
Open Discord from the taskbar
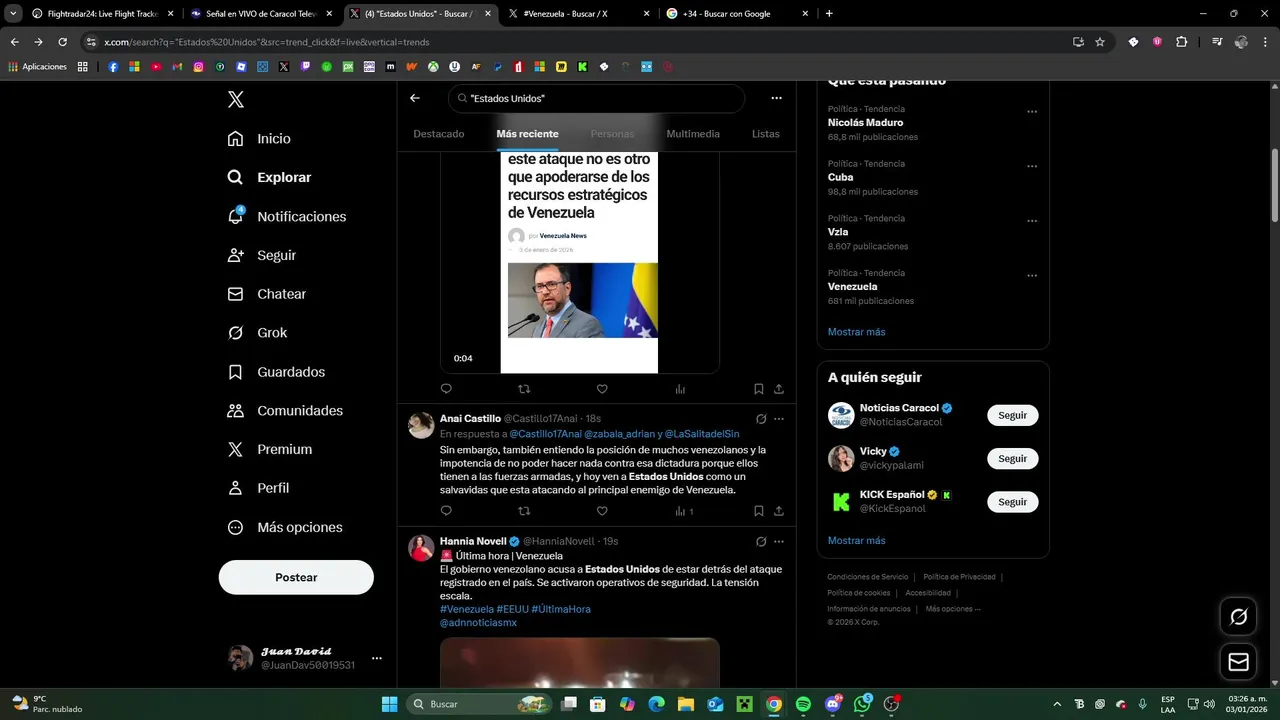833,704
